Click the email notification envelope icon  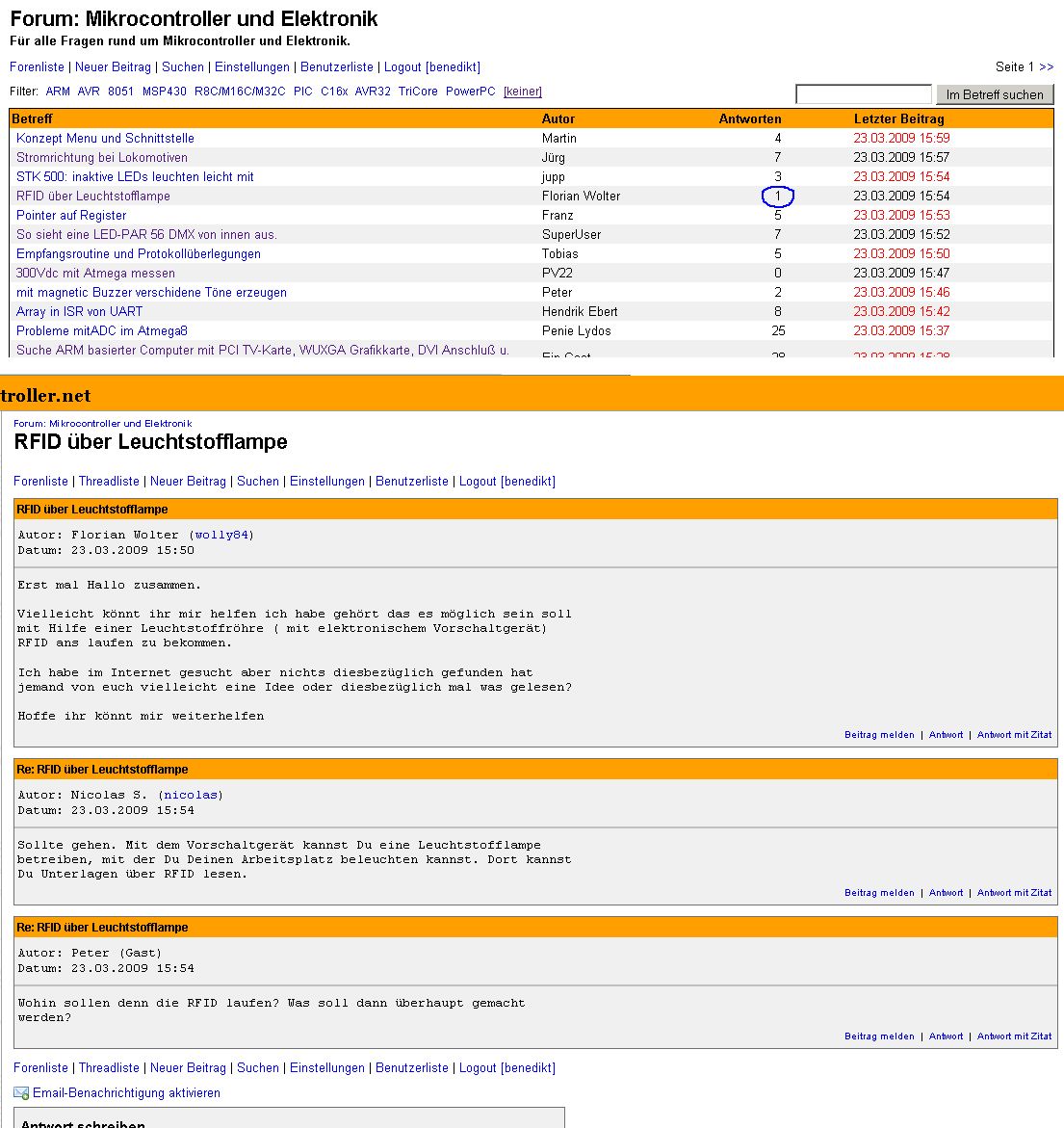click(21, 1092)
